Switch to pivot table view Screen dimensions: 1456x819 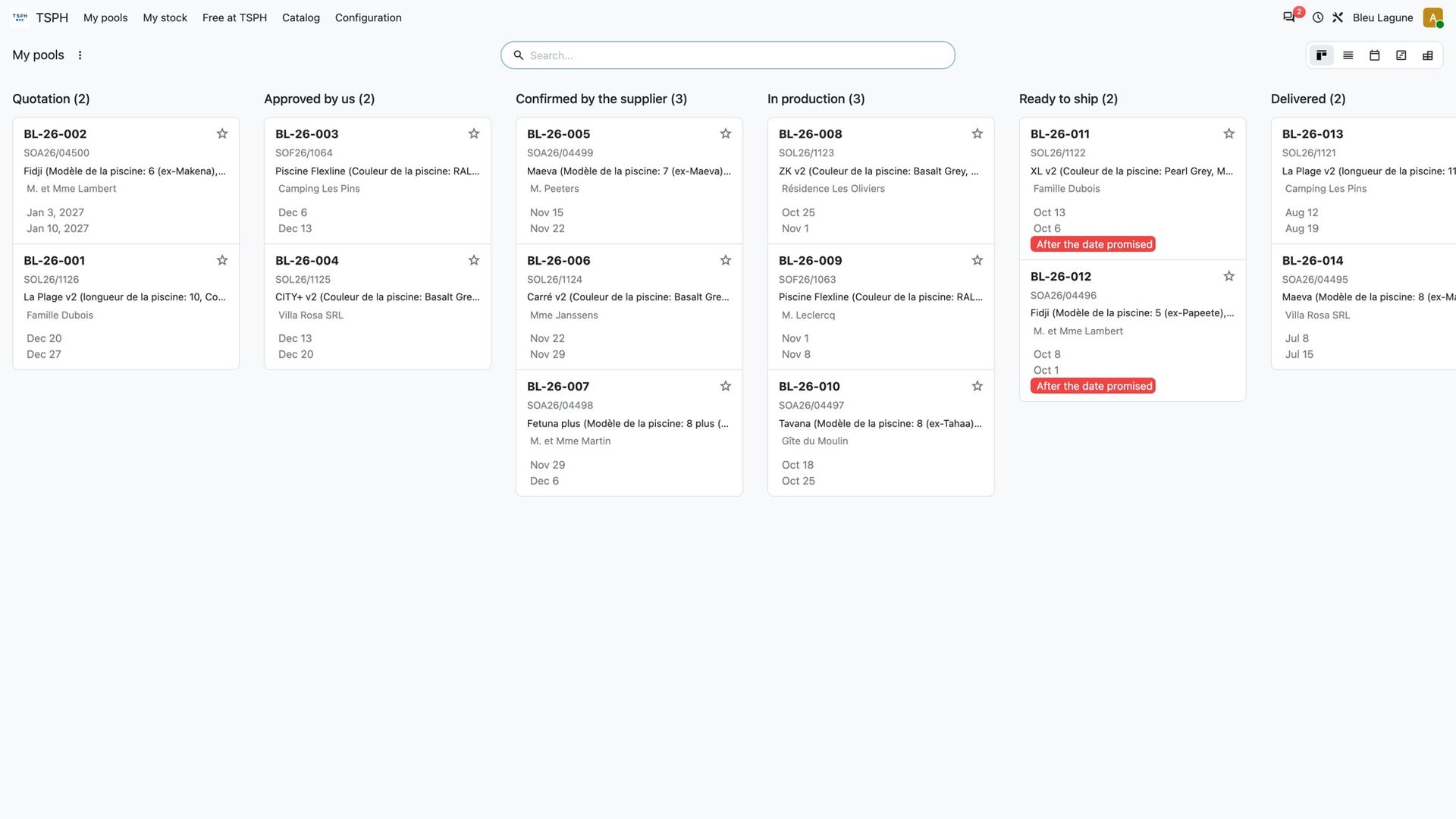1428,55
